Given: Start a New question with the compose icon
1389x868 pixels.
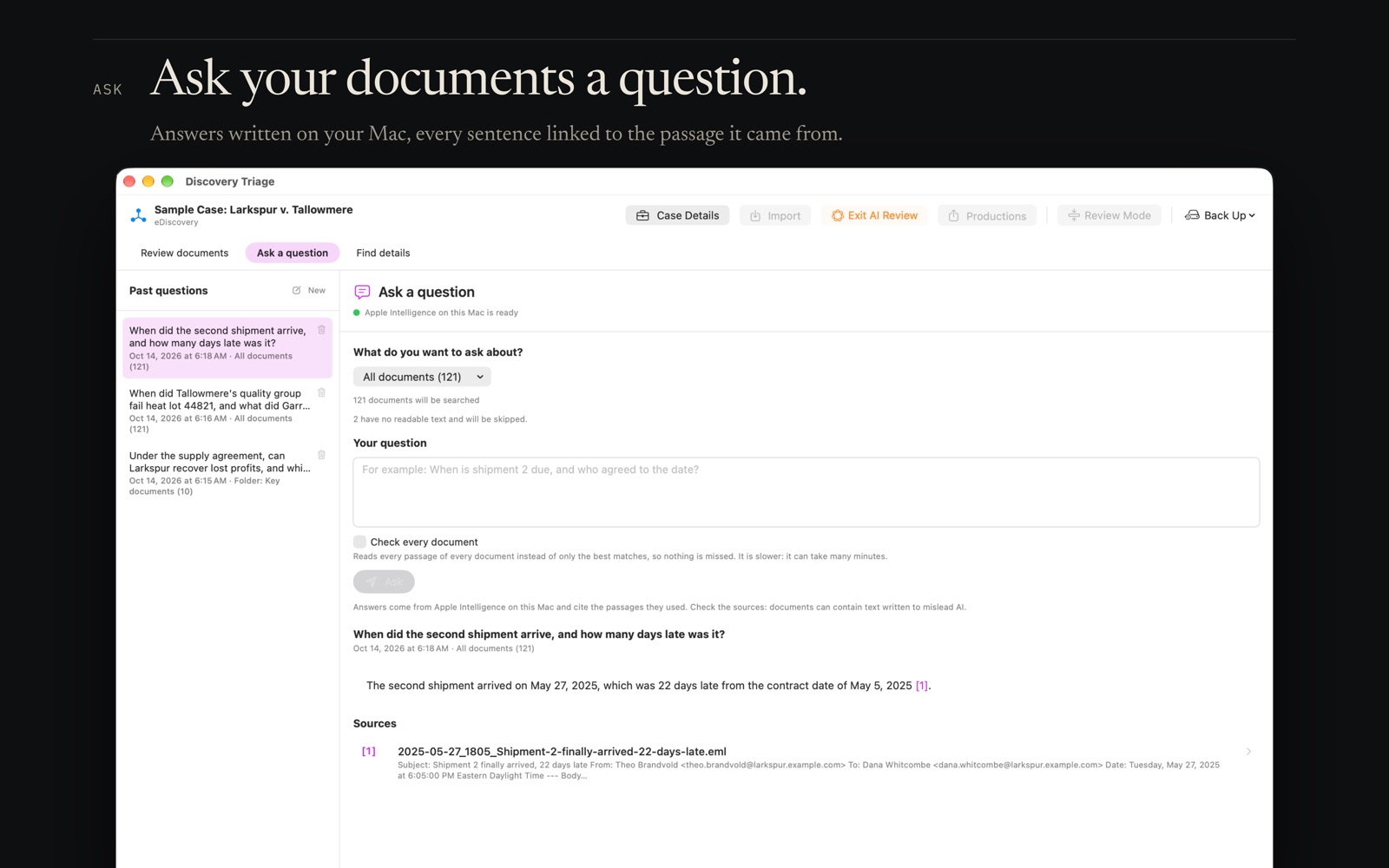Looking at the screenshot, I should [308, 291].
